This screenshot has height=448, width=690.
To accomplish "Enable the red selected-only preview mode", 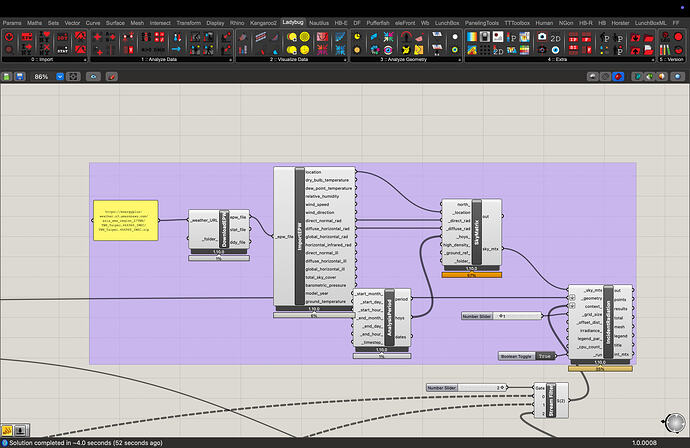I will click(618, 77).
